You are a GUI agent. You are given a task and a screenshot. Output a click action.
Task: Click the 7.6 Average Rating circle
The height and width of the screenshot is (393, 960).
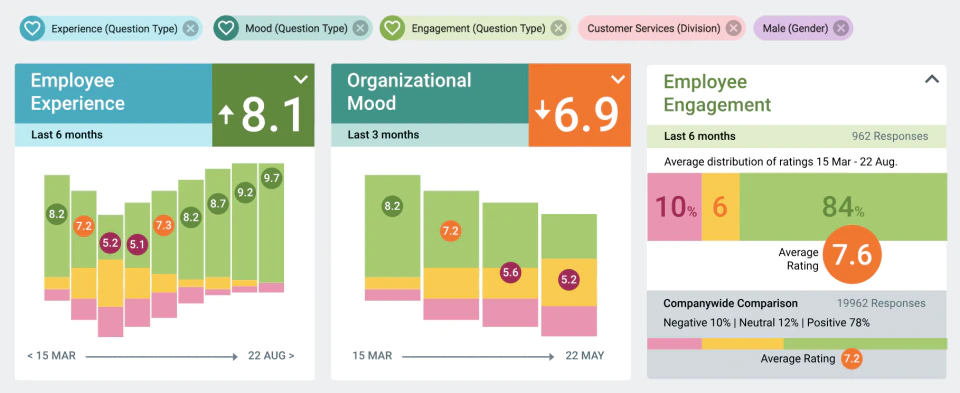(x=852, y=255)
